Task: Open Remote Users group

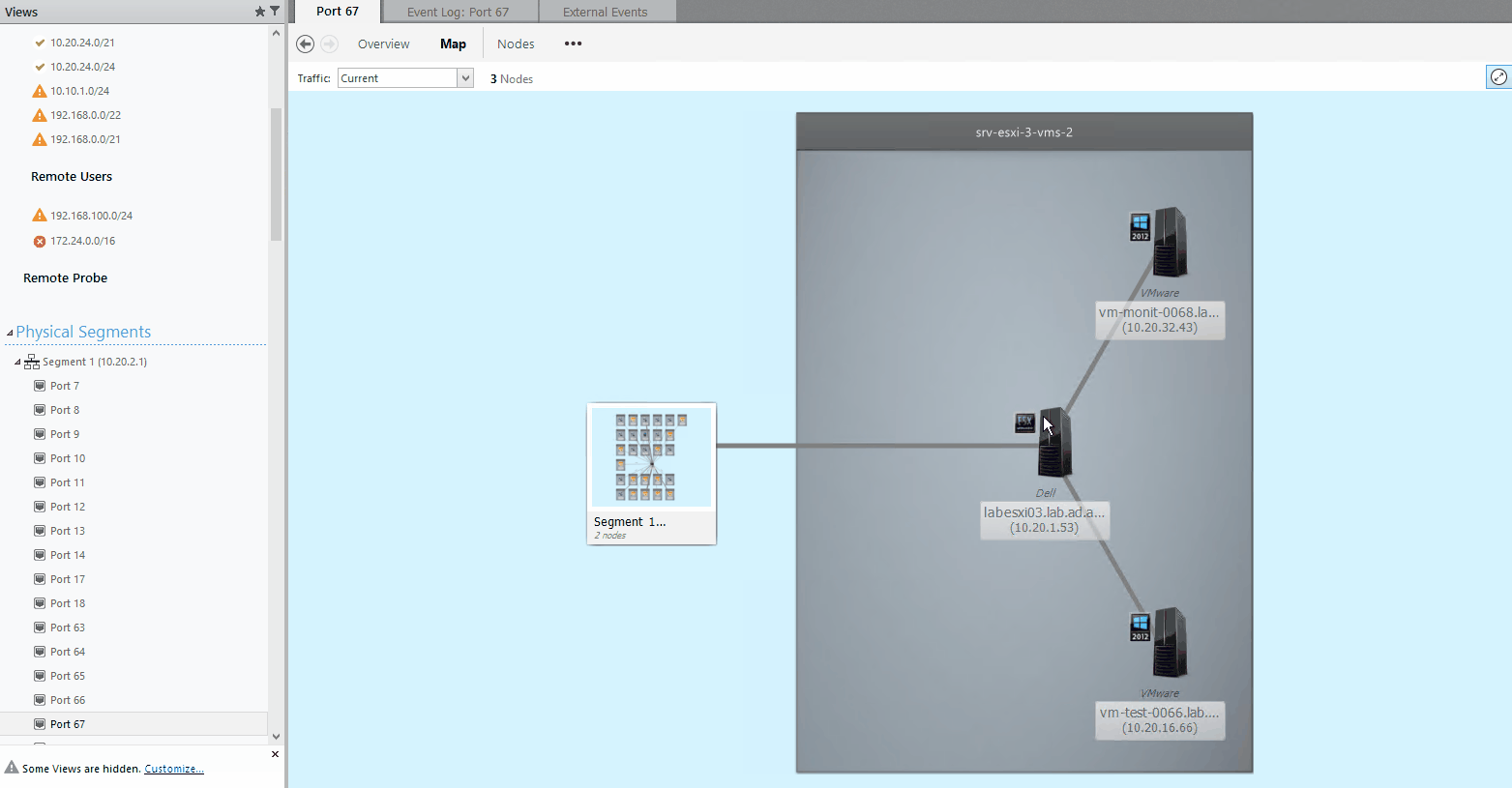Action: [x=72, y=176]
